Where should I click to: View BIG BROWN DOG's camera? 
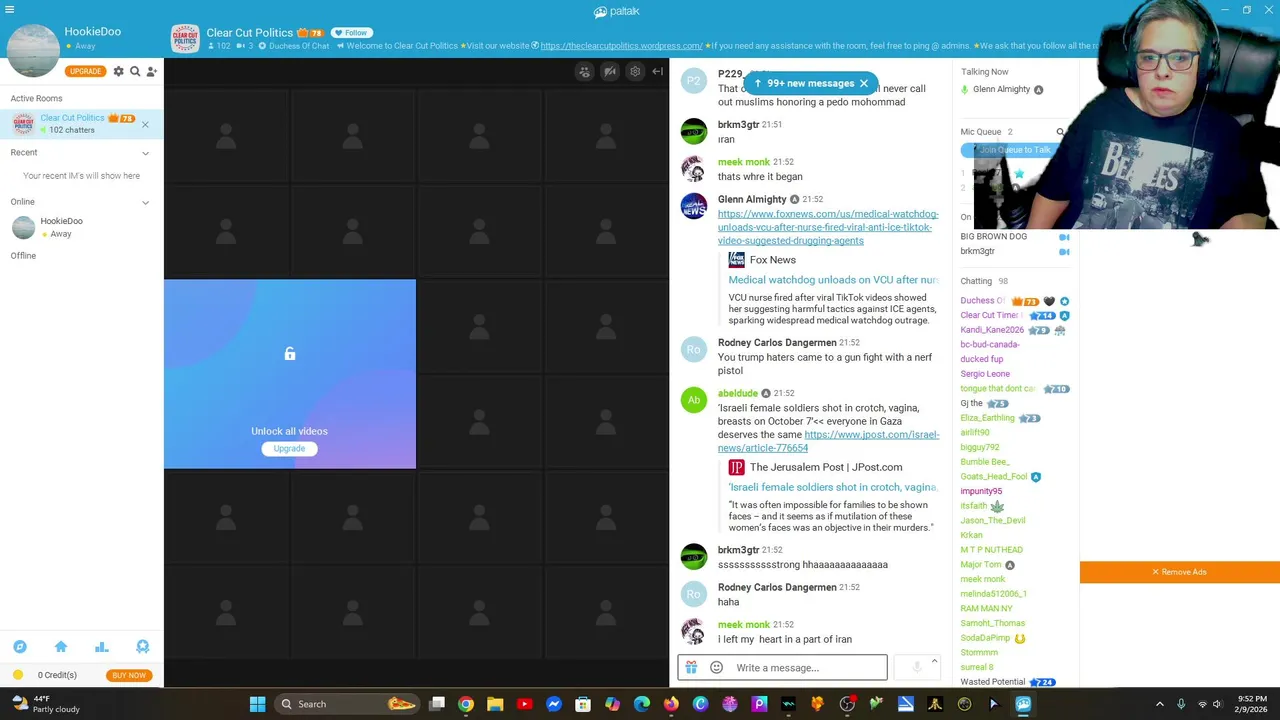point(1064,238)
